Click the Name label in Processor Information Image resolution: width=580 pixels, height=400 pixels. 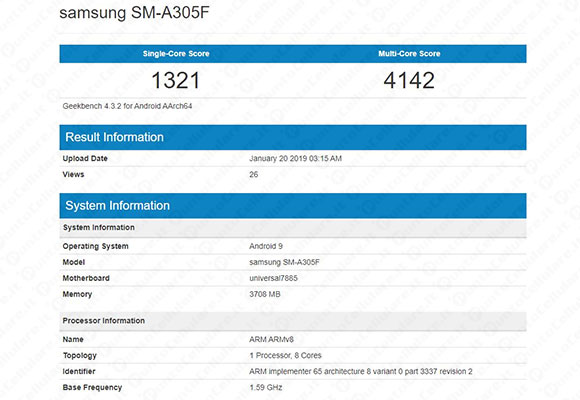coord(73,339)
